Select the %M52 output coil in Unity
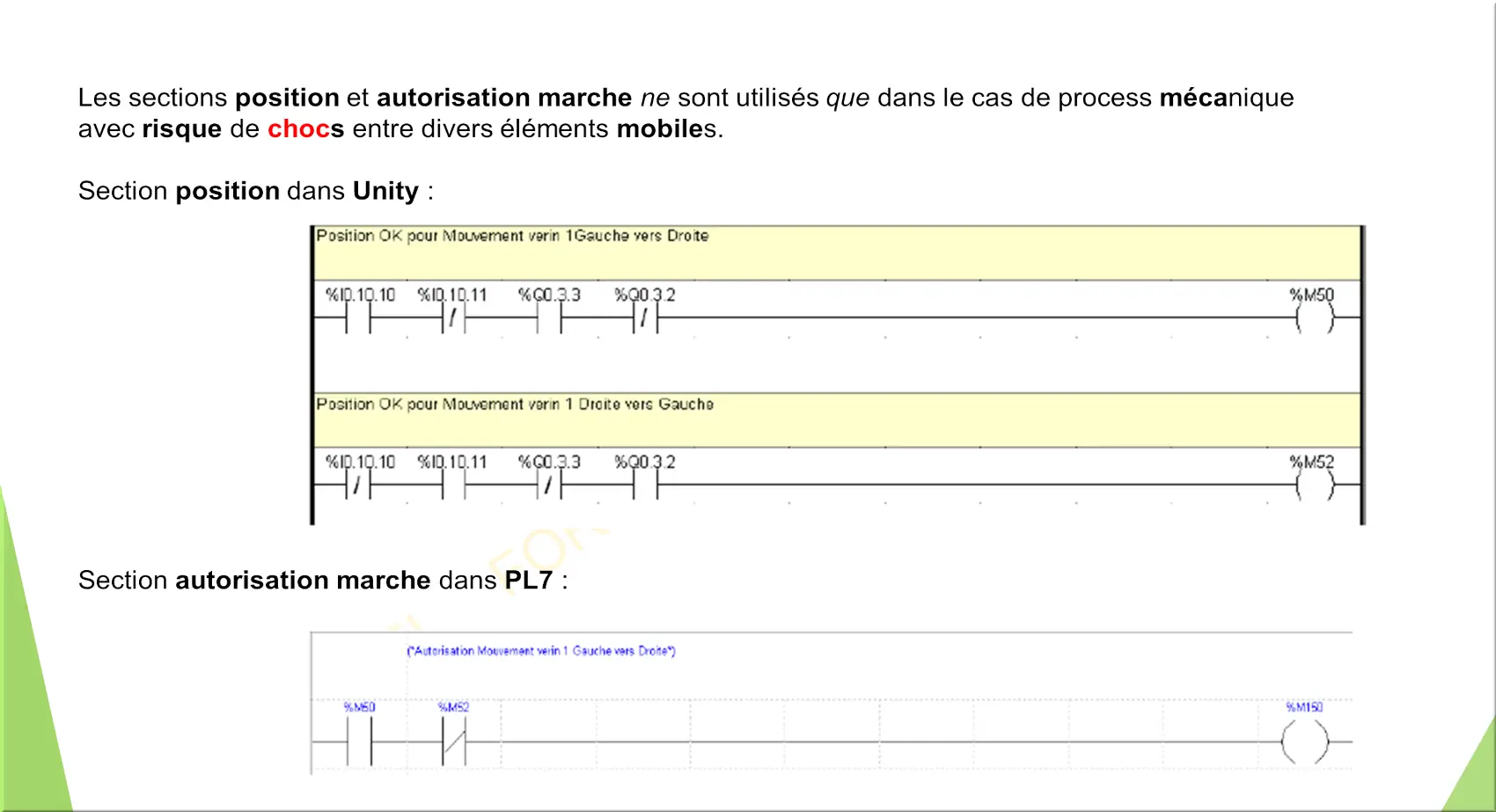1496x812 pixels. tap(1315, 485)
